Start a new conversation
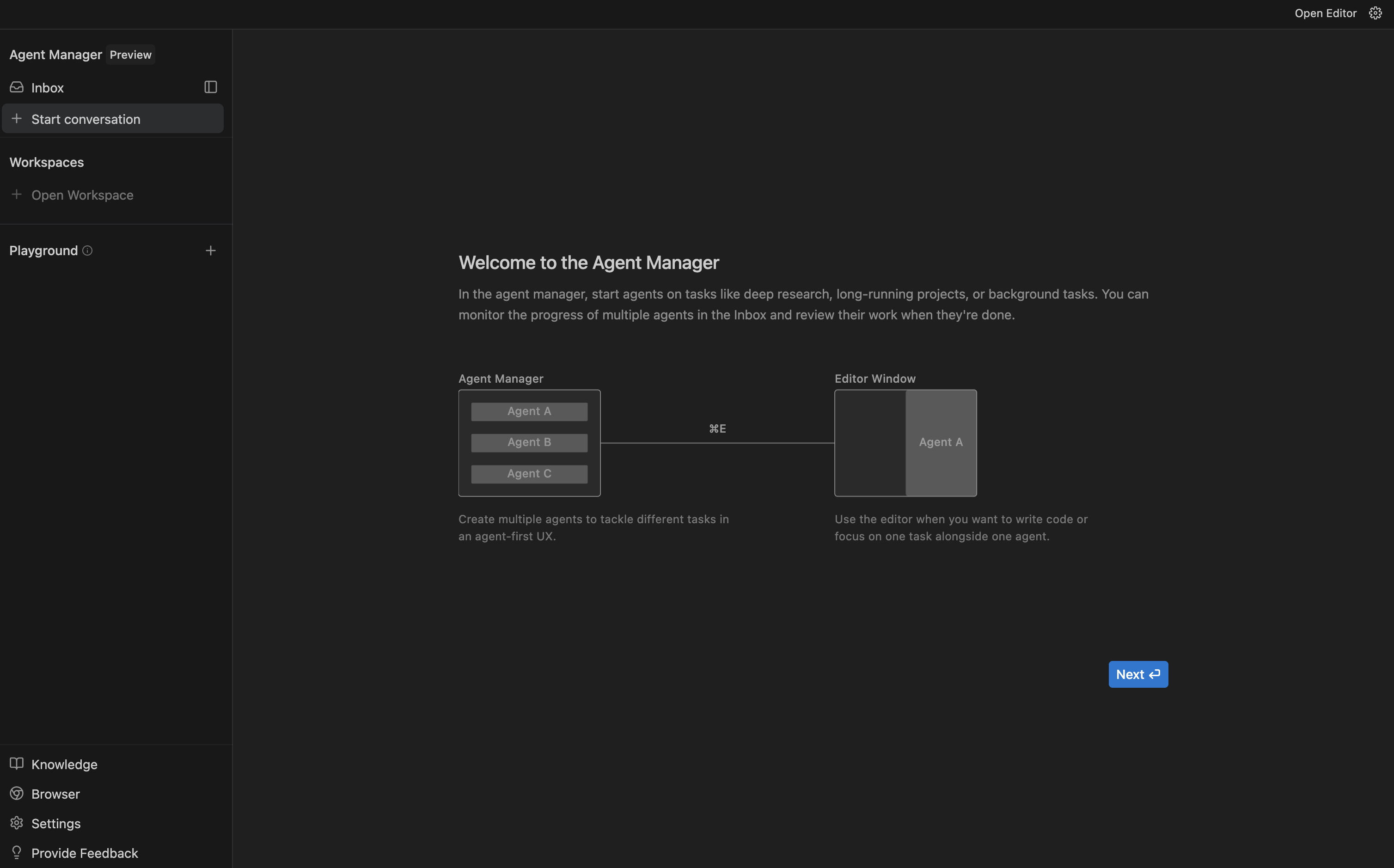This screenshot has width=1394, height=868. (x=86, y=119)
